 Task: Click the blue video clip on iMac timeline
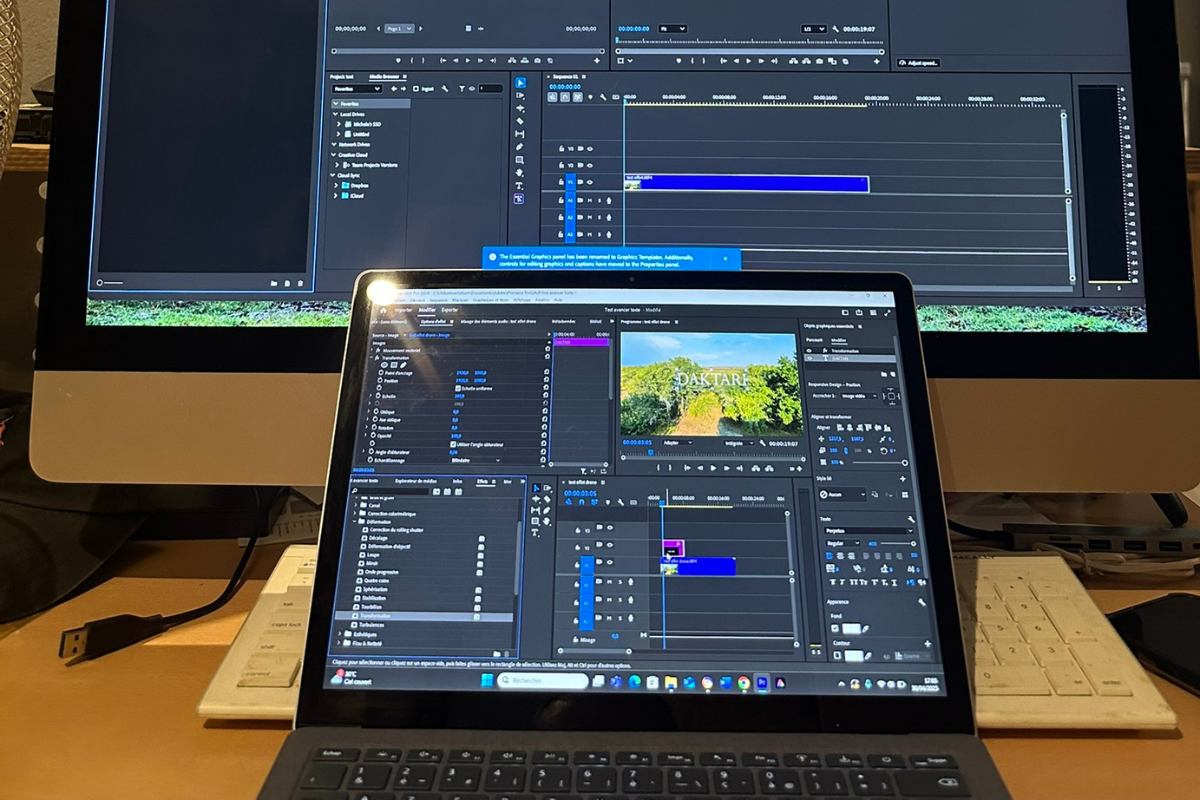tap(746, 184)
